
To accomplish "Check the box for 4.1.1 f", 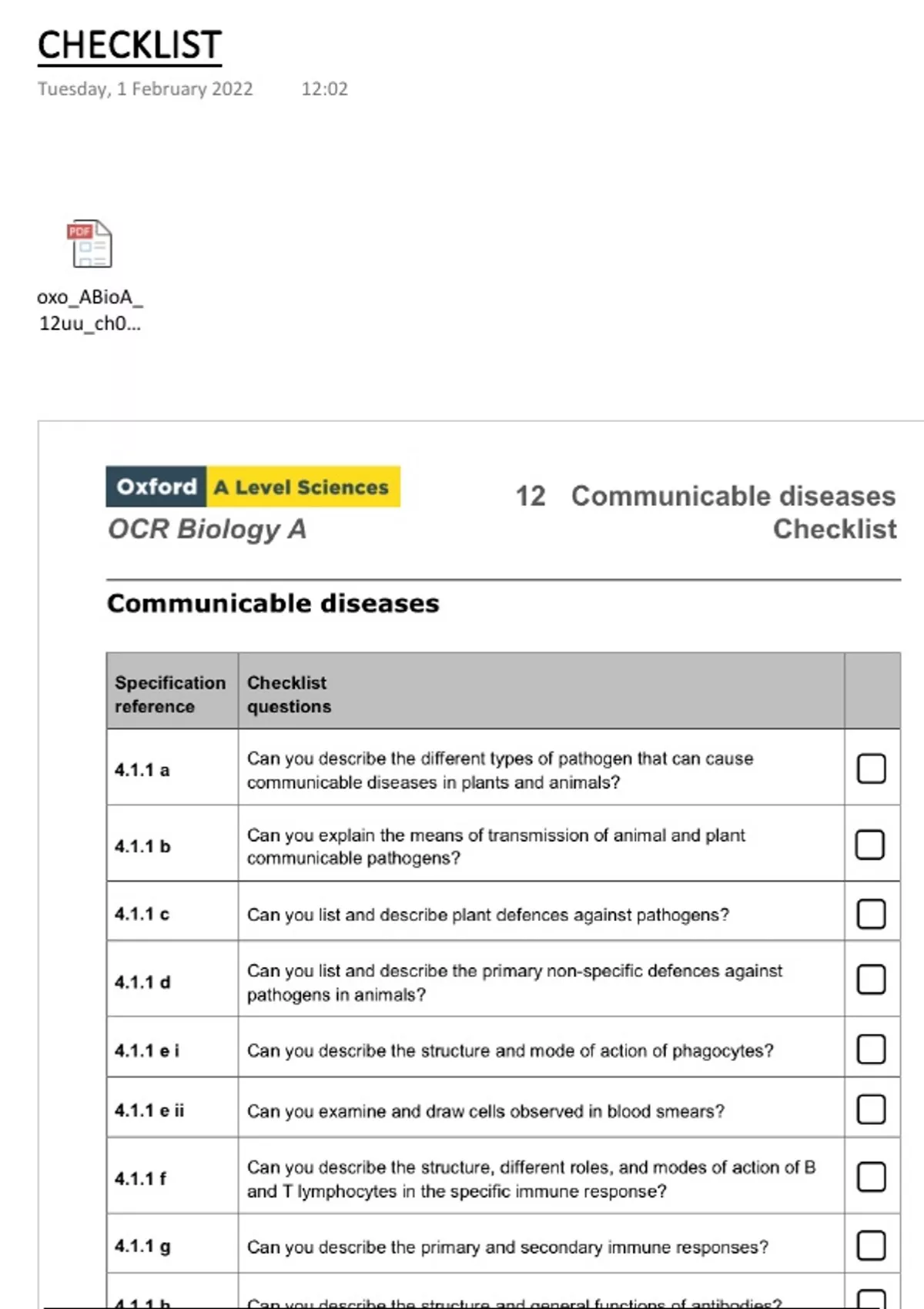I will point(871,1177).
